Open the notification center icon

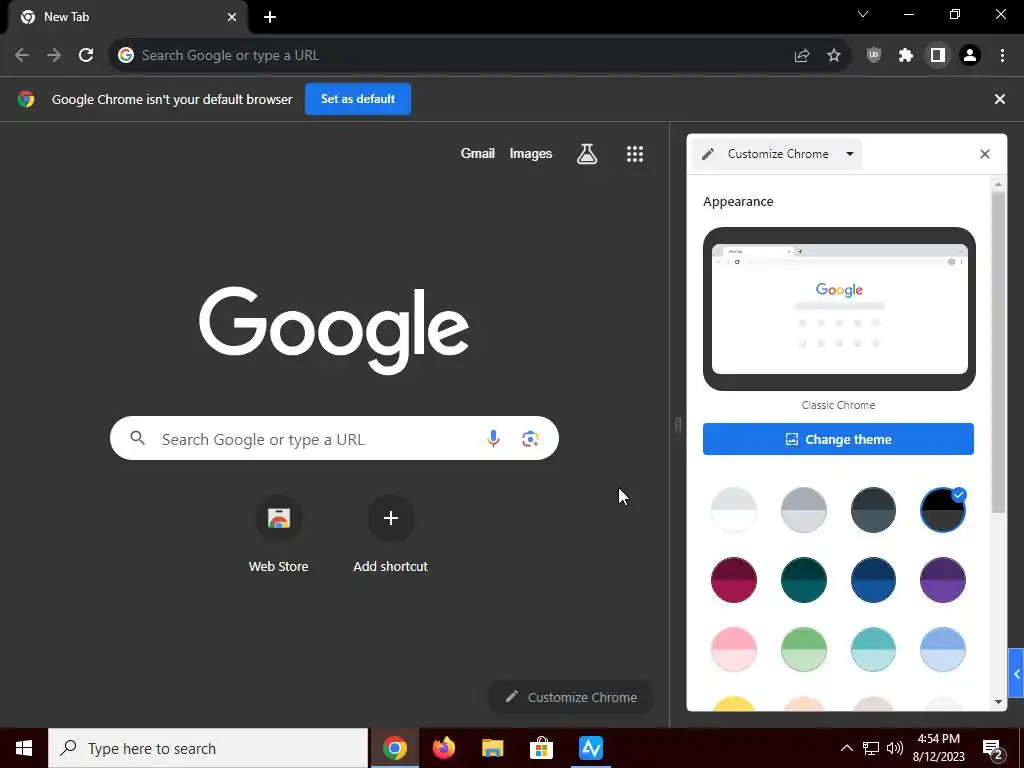click(x=993, y=748)
